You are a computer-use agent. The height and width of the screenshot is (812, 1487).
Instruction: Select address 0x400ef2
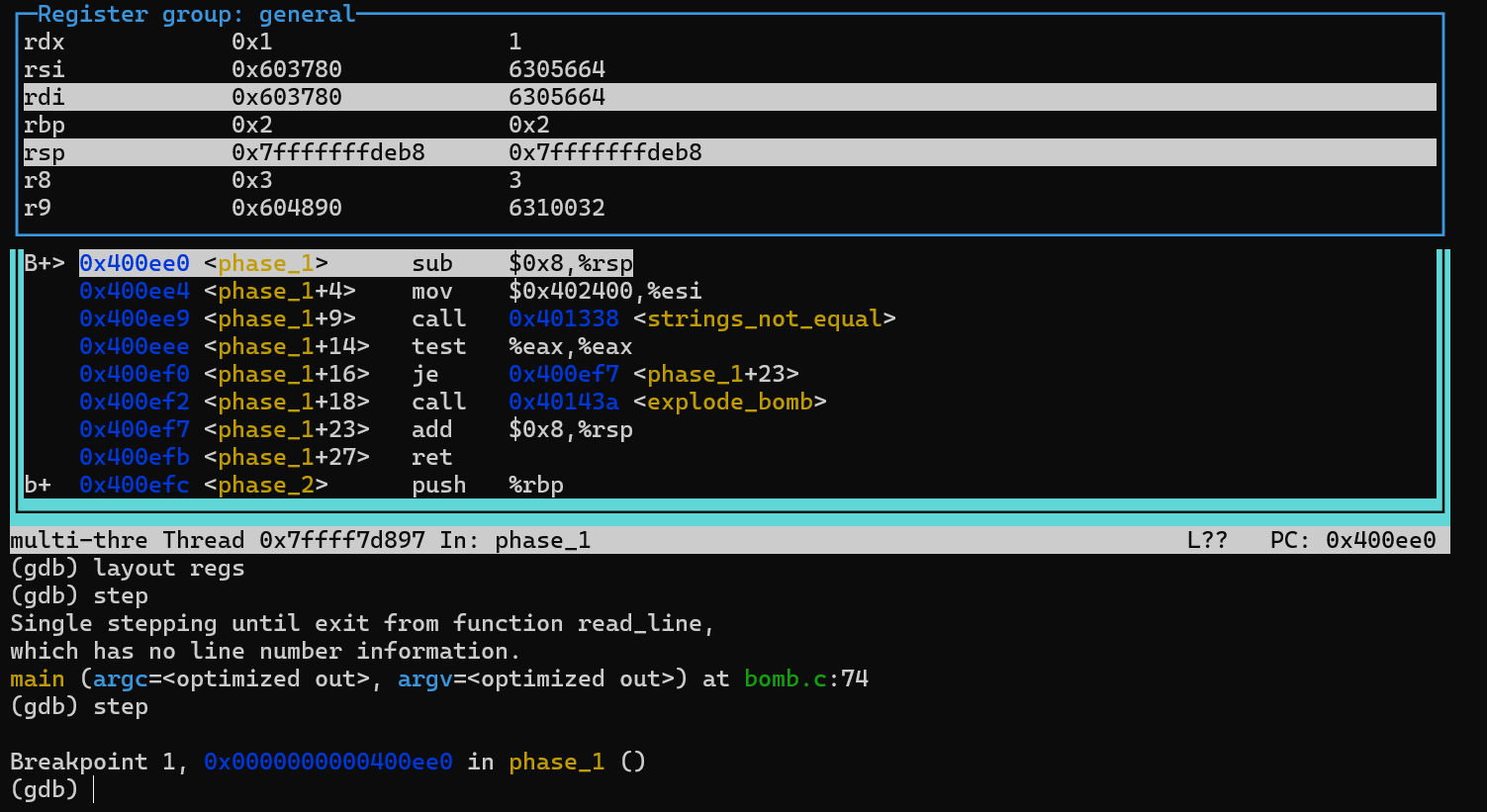[x=135, y=402]
